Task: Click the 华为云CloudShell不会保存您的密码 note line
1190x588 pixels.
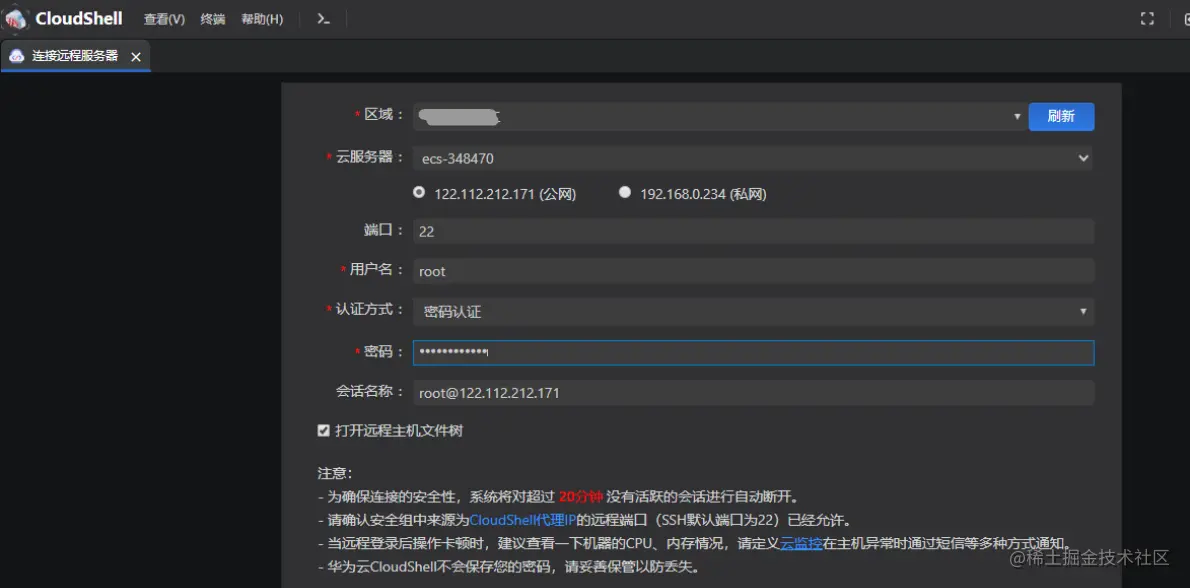Action: point(508,567)
